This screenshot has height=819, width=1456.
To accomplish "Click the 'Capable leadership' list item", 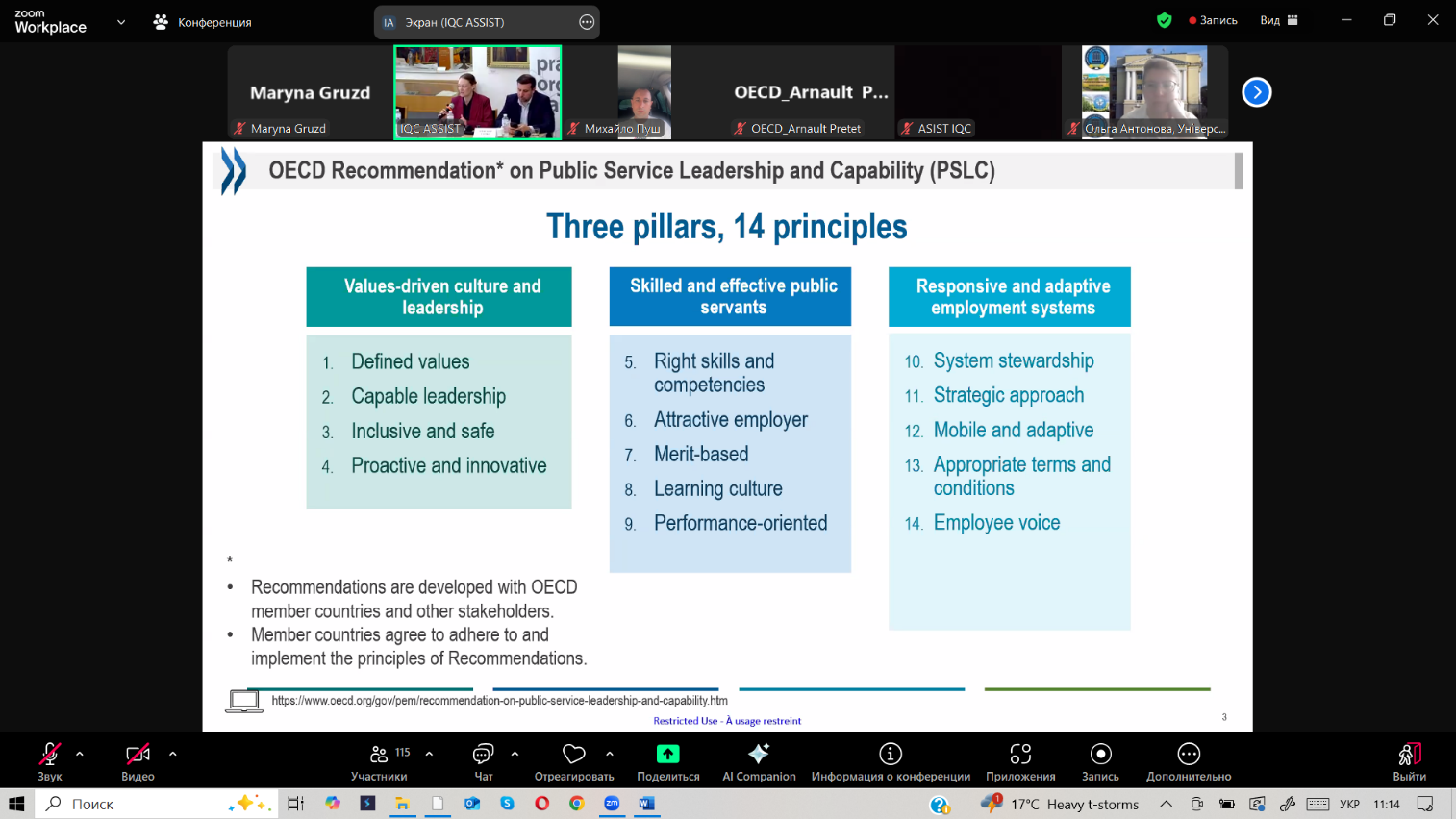I will click(x=428, y=396).
